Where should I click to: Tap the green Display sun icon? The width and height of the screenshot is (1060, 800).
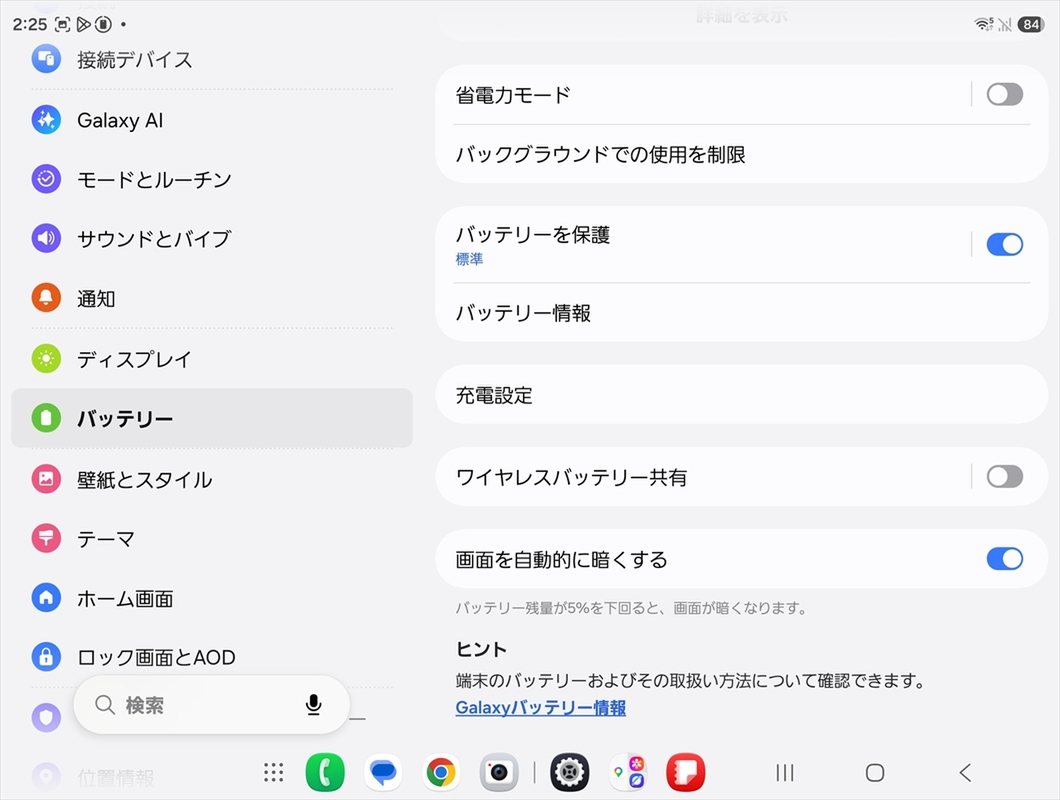[x=46, y=358]
